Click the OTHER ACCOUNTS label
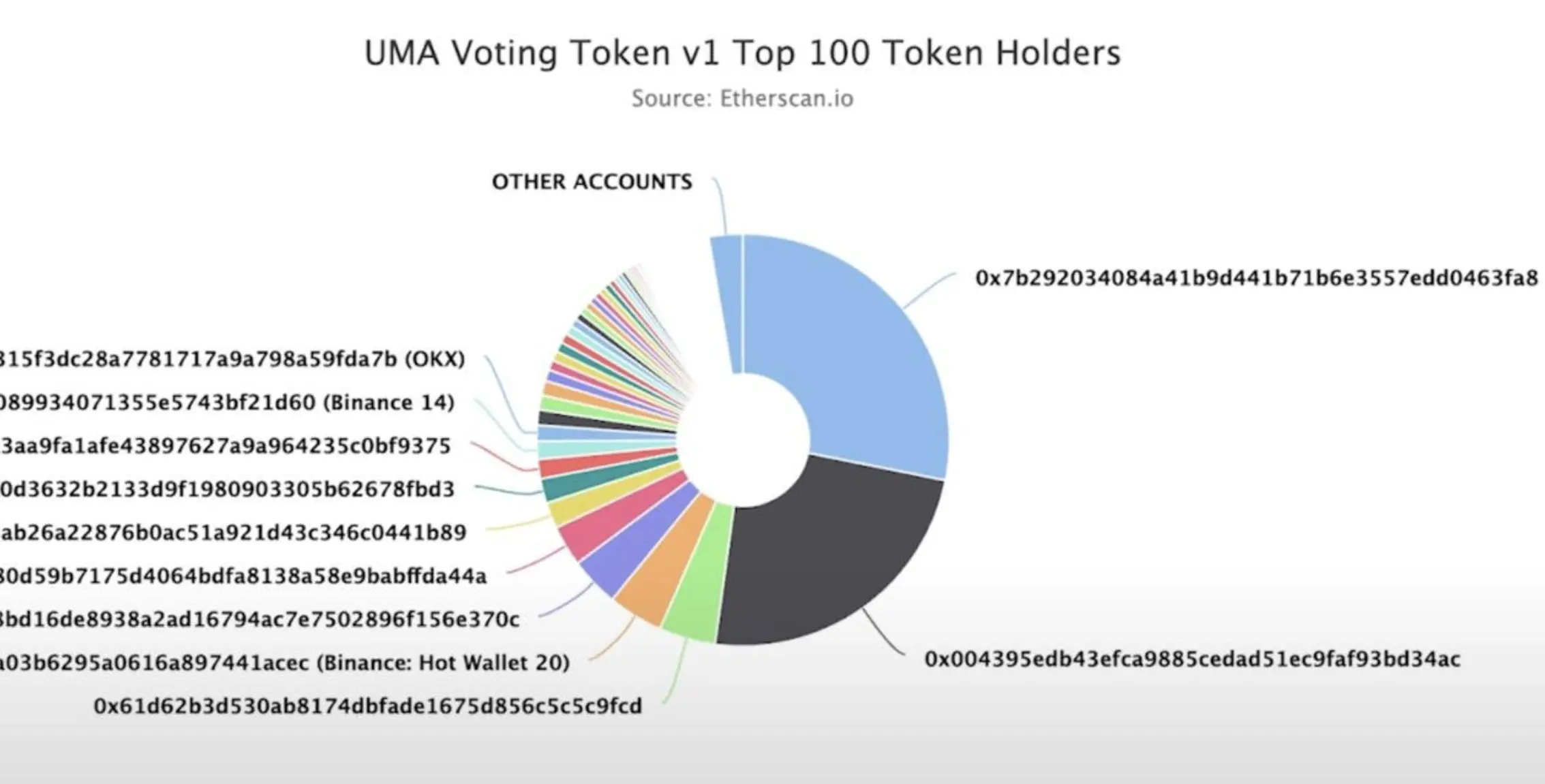 (x=592, y=182)
